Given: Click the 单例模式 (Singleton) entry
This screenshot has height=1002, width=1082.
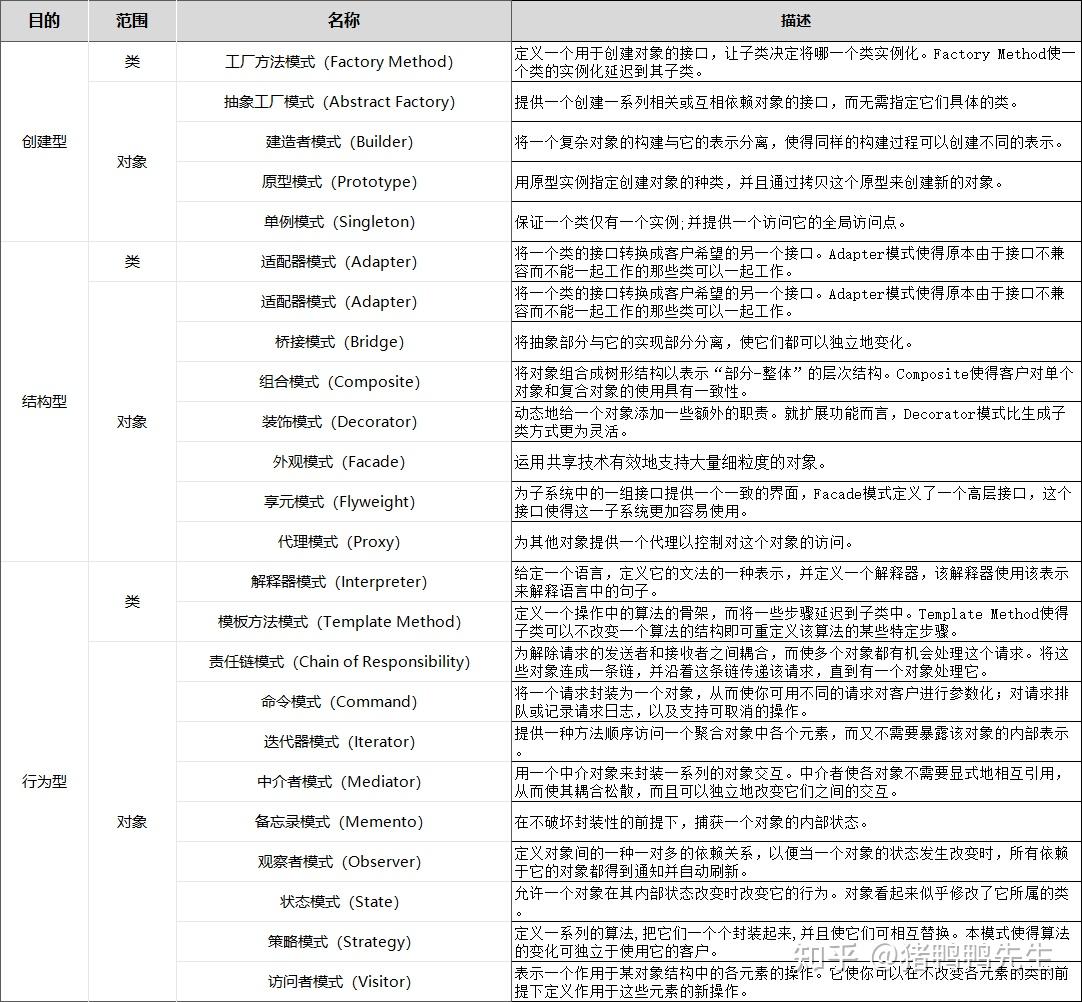Looking at the screenshot, I should click(342, 221).
